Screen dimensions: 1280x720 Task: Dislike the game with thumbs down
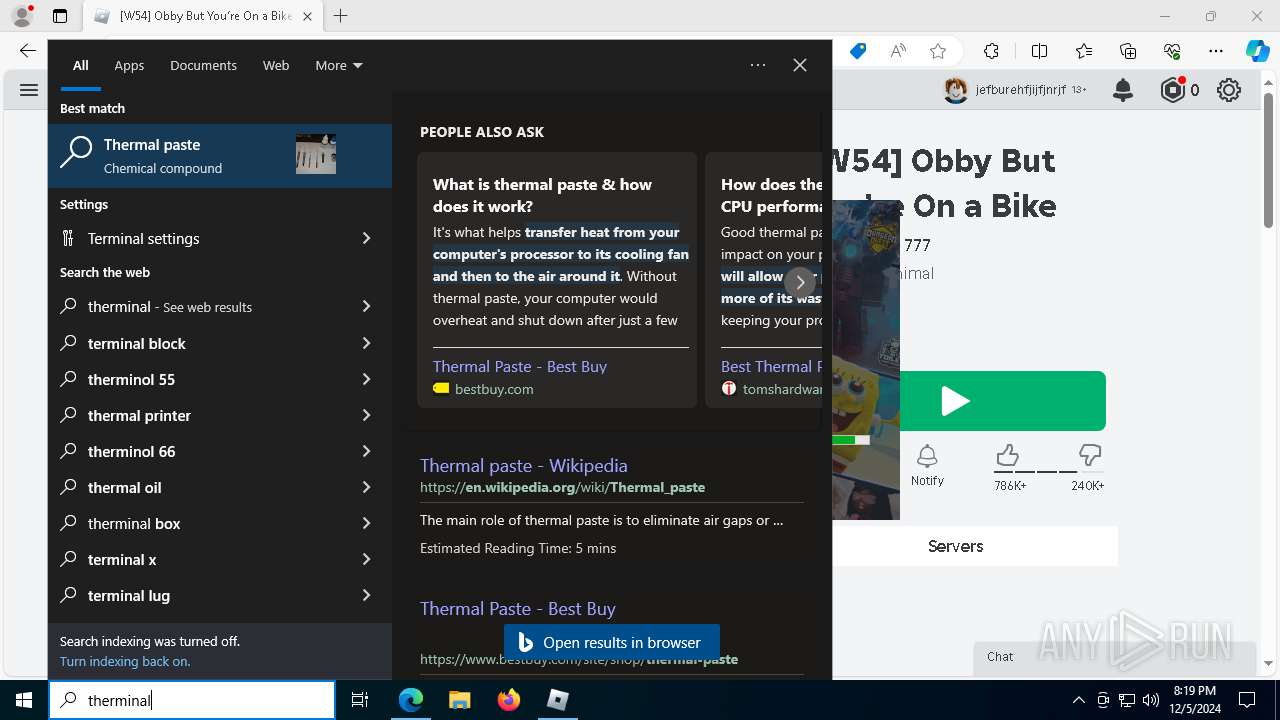point(1089,456)
